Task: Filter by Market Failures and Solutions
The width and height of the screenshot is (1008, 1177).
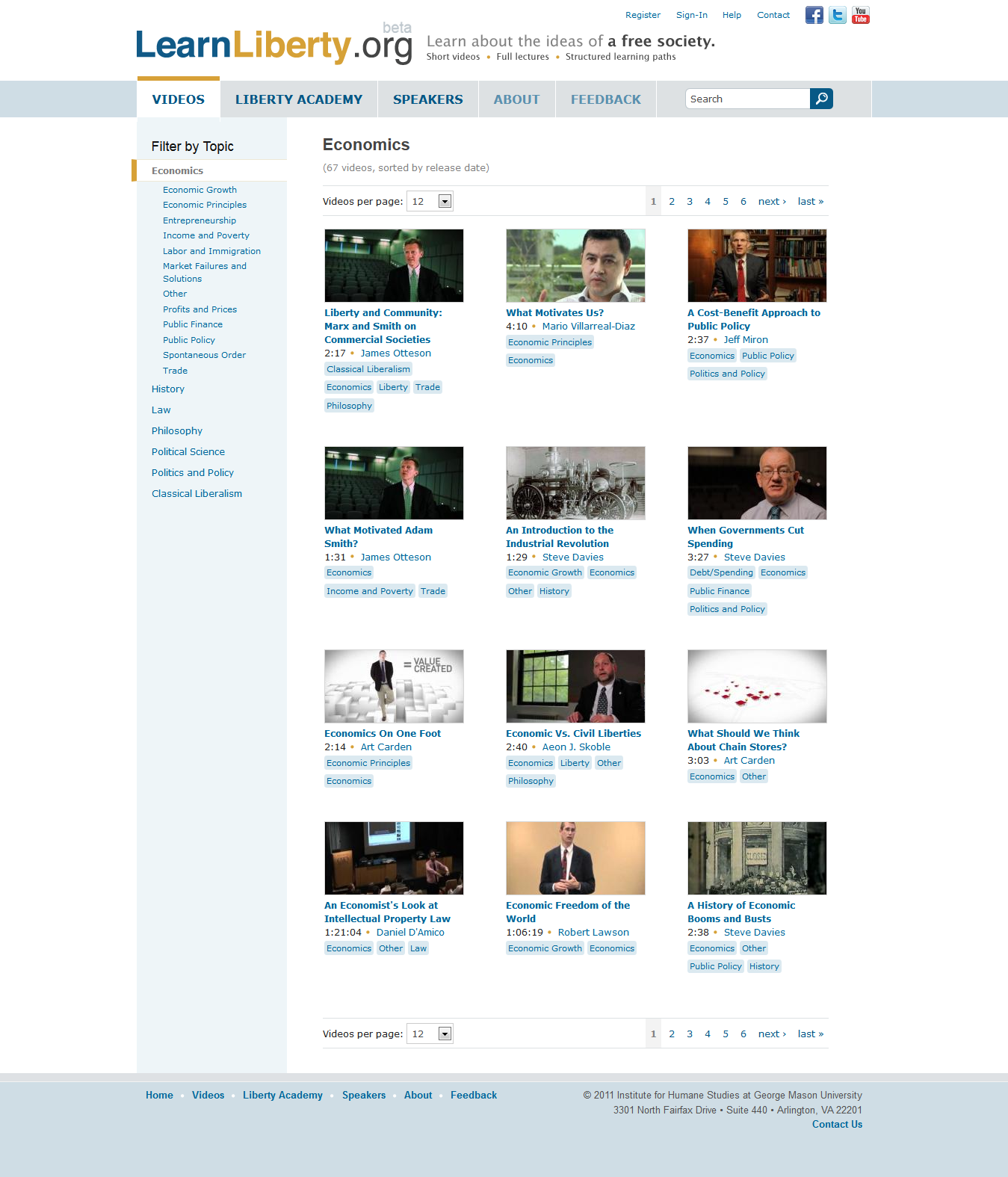Action: 205,272
